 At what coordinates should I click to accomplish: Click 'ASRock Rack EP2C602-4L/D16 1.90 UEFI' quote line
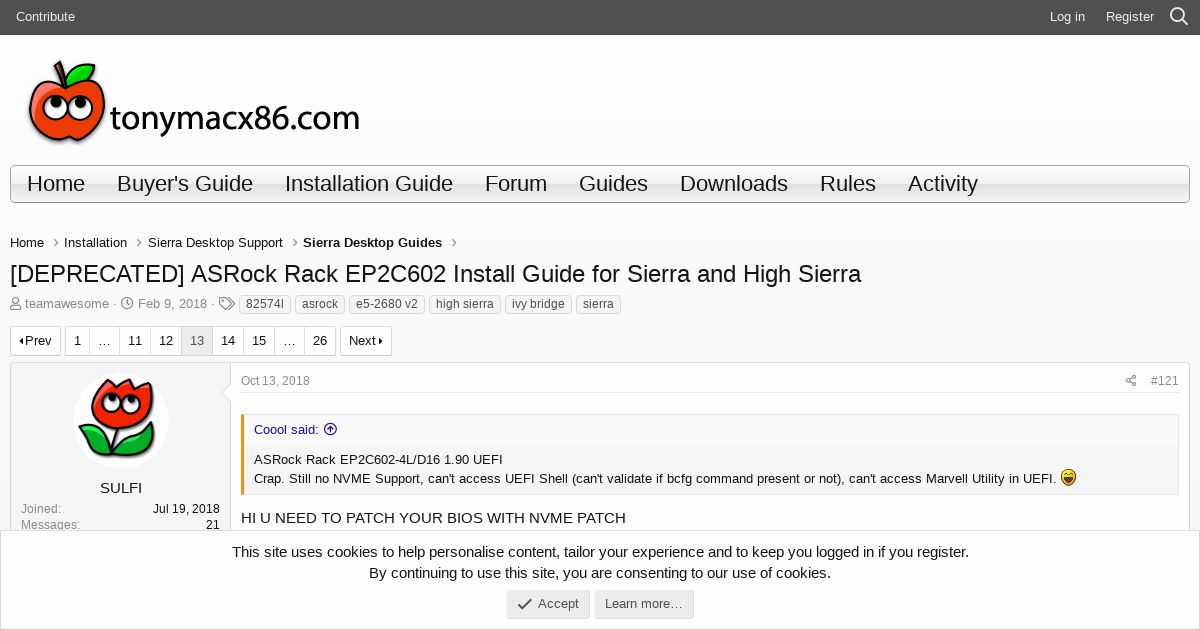pos(378,460)
